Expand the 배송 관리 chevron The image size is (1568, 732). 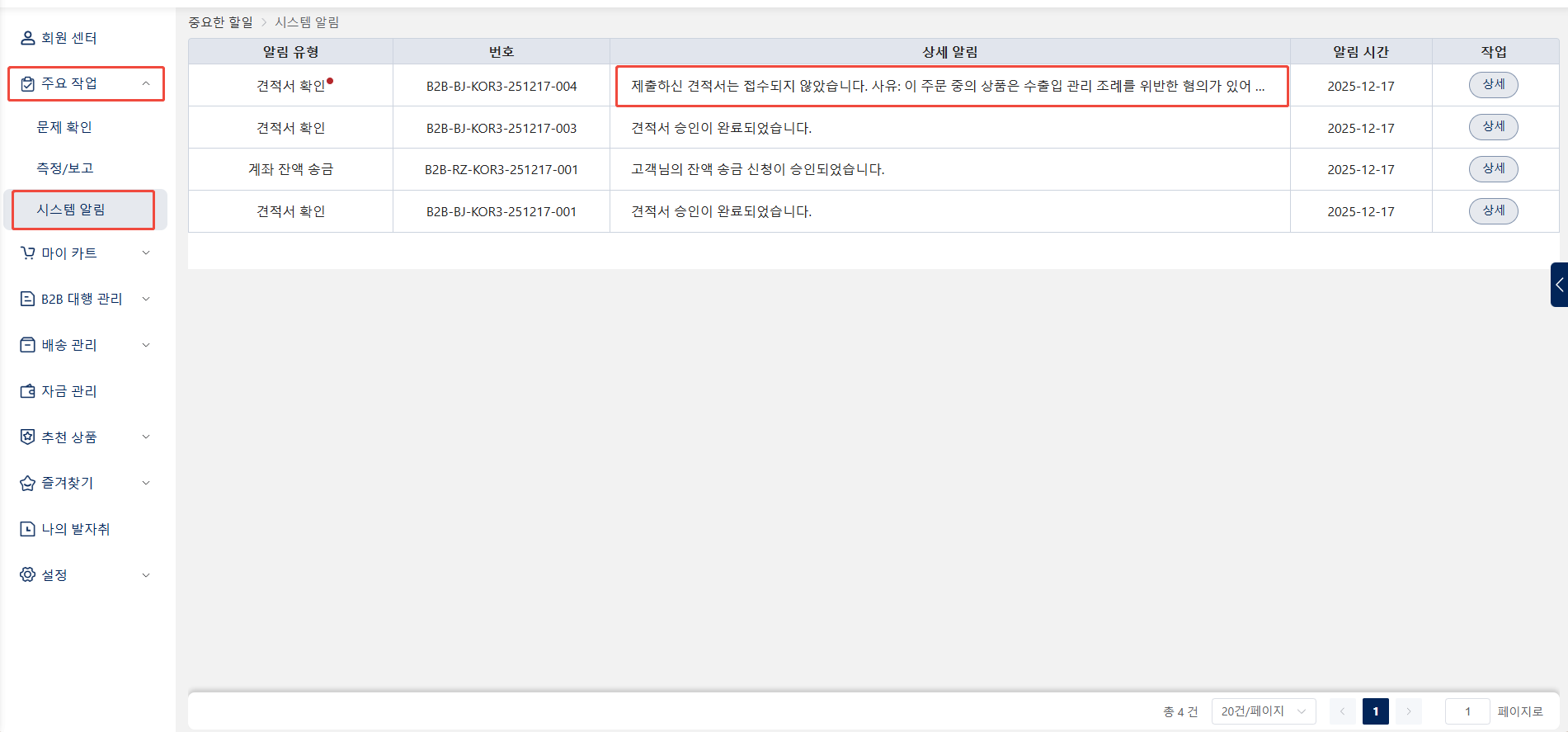[x=146, y=345]
